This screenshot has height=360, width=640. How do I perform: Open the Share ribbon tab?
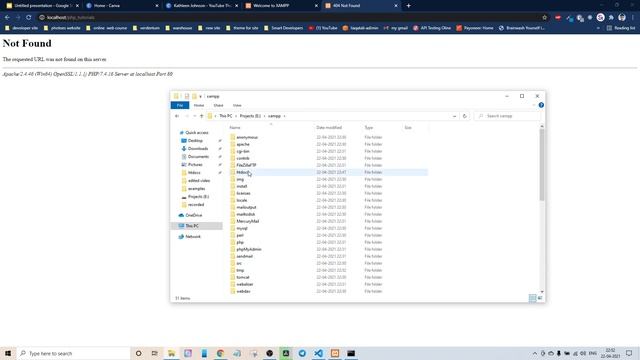pos(218,105)
